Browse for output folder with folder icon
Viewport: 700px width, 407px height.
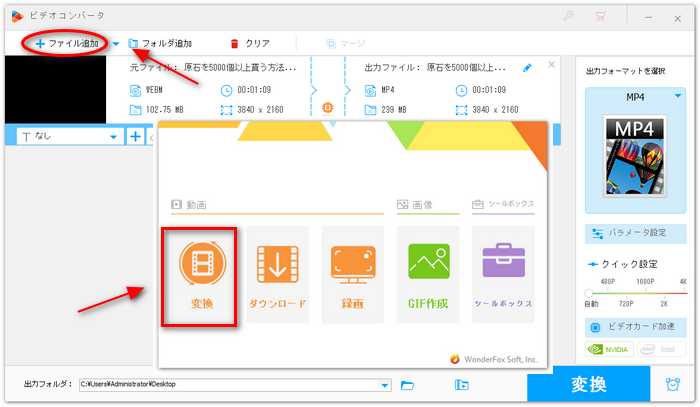point(407,385)
